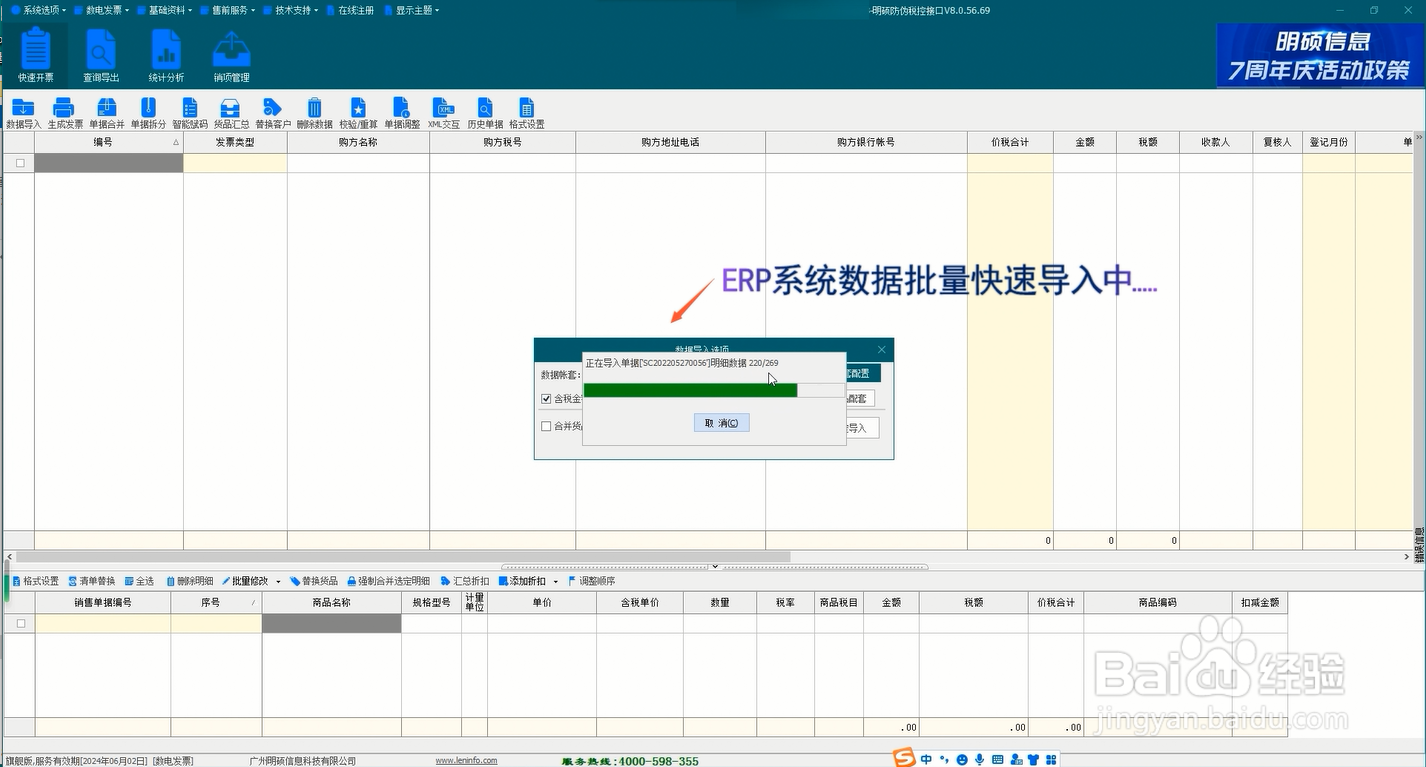This screenshot has width=1426, height=767.
Task: Click the 取消(C) cancel button
Action: click(721, 423)
